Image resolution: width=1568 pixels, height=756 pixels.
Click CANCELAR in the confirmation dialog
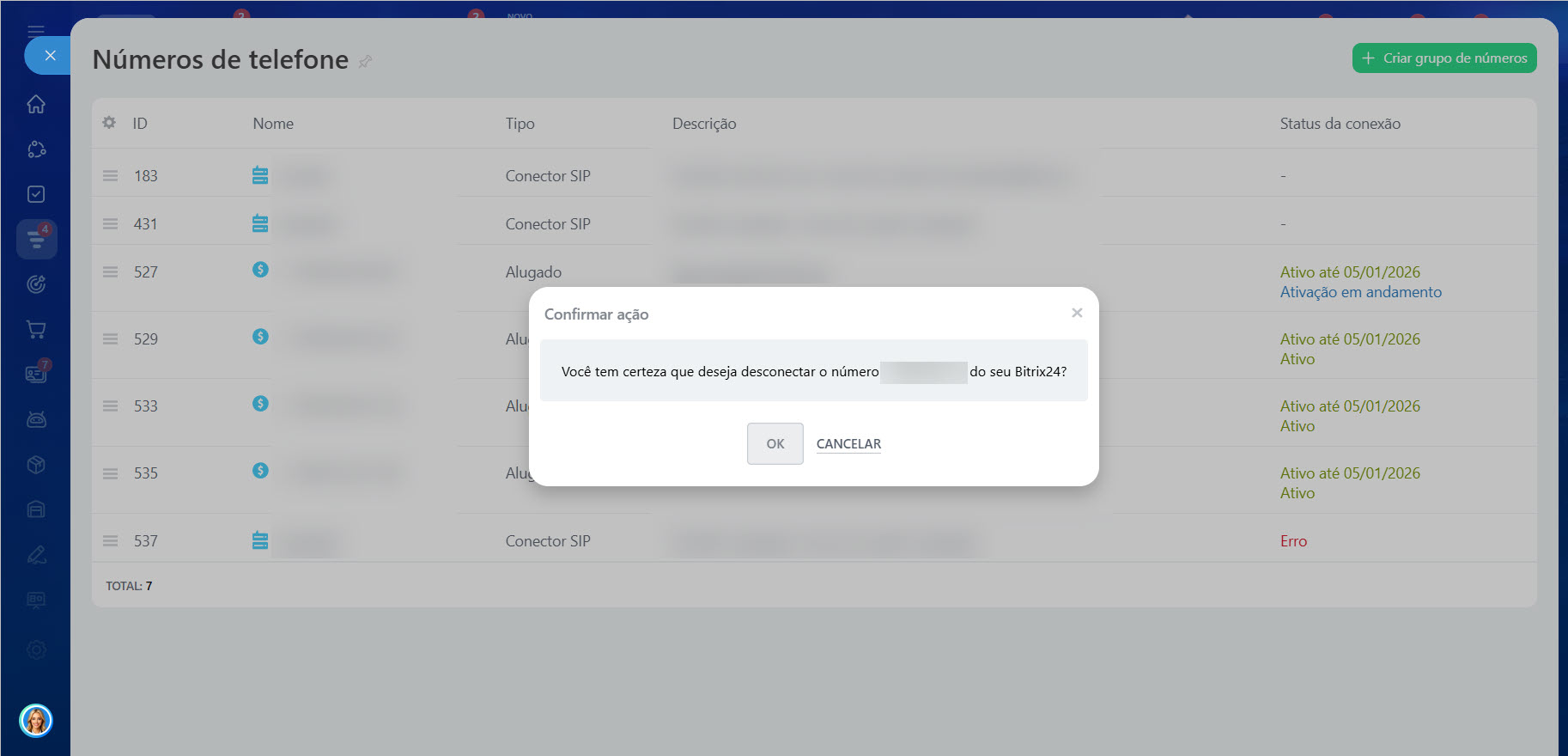848,443
